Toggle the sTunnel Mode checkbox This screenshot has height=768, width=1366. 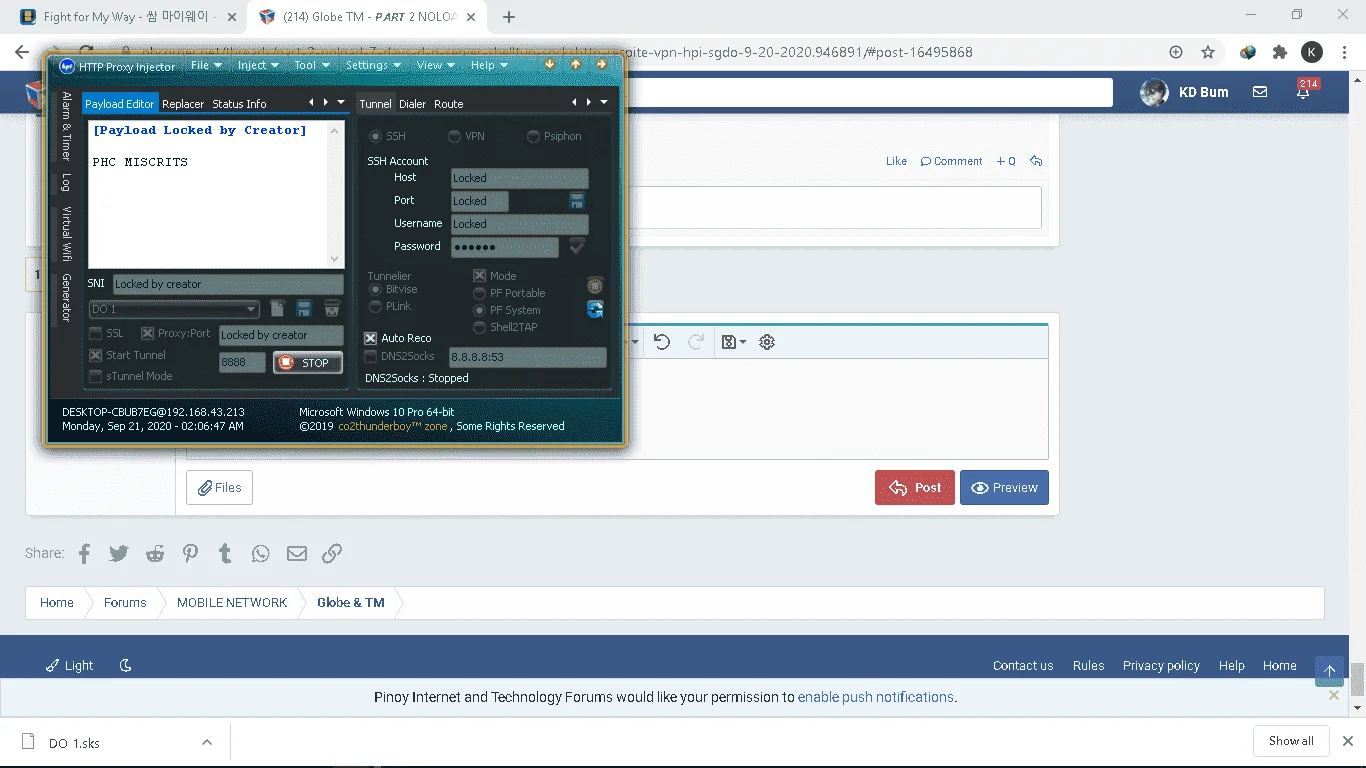click(x=96, y=376)
